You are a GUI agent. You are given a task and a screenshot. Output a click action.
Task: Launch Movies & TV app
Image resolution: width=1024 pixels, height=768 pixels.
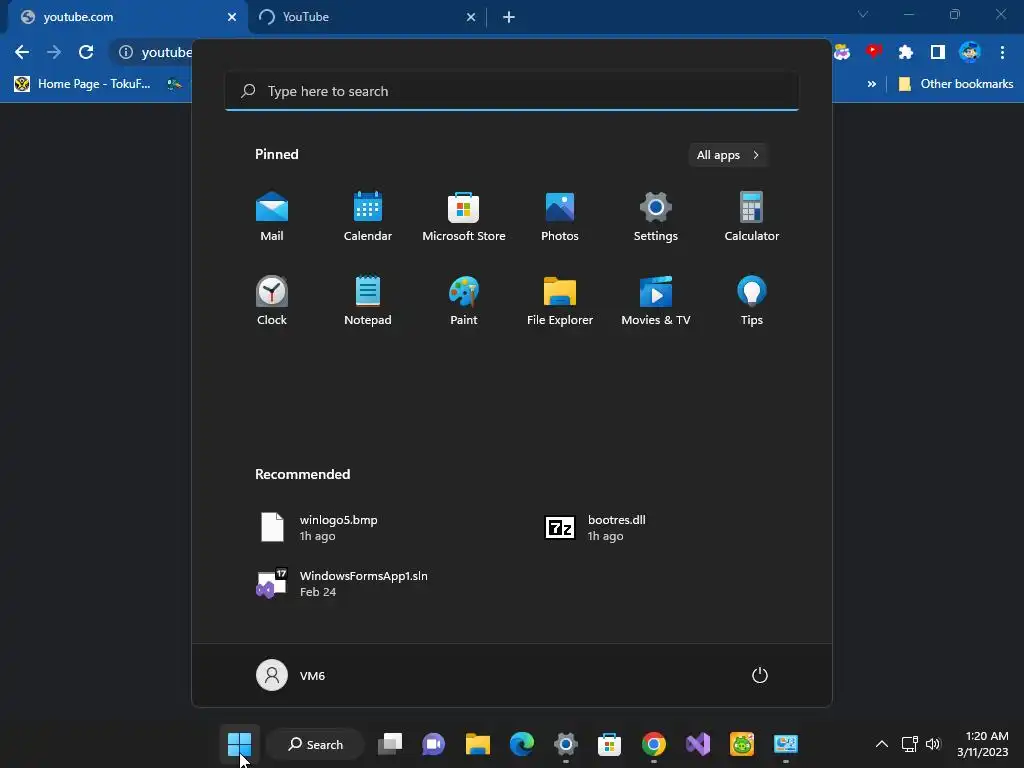tap(656, 300)
